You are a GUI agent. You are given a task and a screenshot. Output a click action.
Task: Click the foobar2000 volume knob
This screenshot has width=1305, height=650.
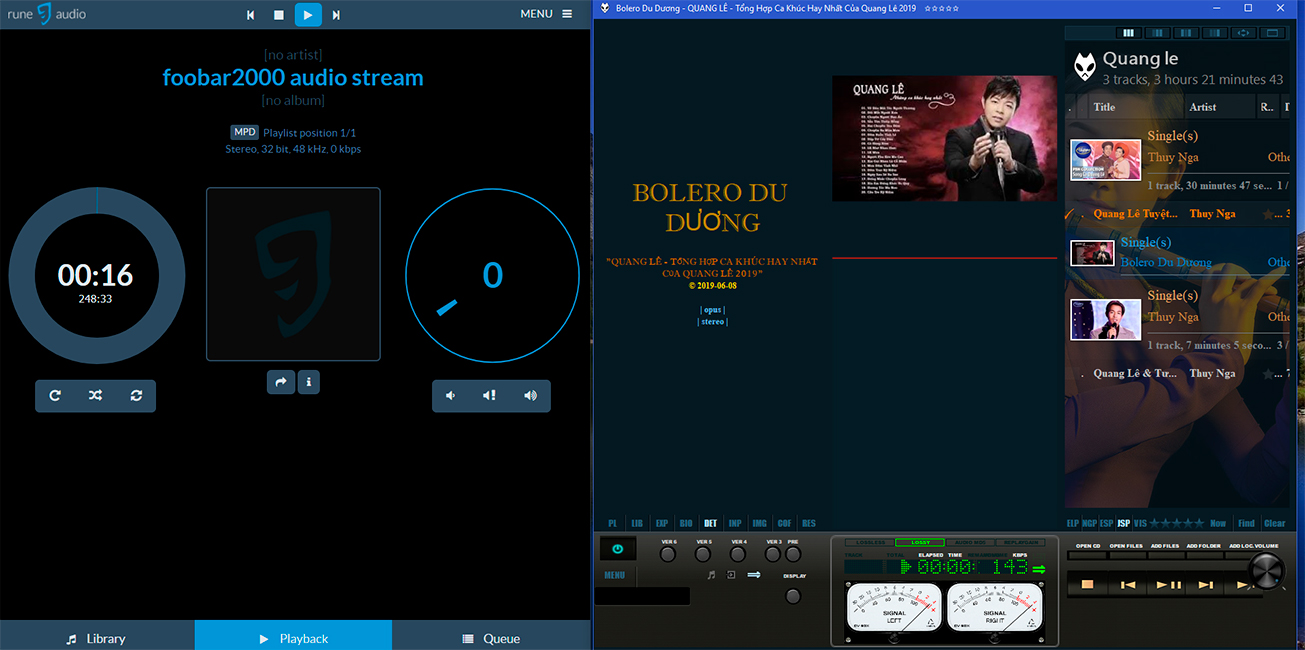tap(1265, 572)
